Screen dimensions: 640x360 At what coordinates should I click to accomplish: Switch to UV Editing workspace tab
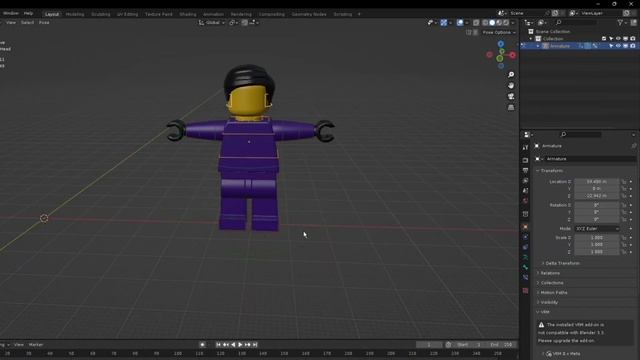pos(127,14)
